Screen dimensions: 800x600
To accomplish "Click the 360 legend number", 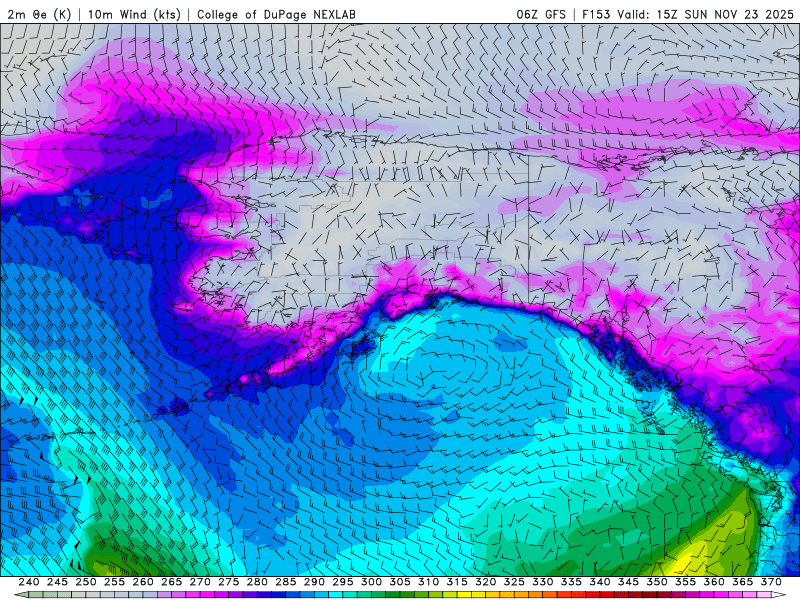I will (x=714, y=582).
